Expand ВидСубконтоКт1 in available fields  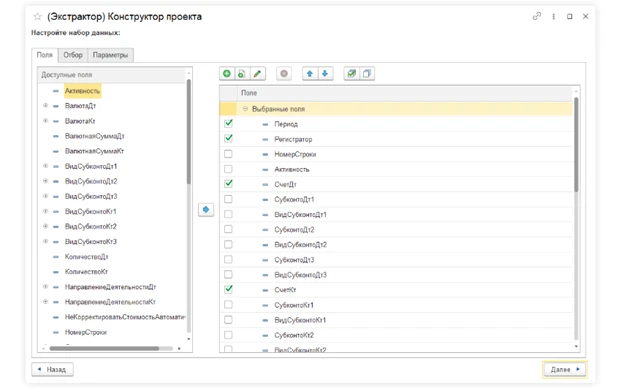click(45, 211)
